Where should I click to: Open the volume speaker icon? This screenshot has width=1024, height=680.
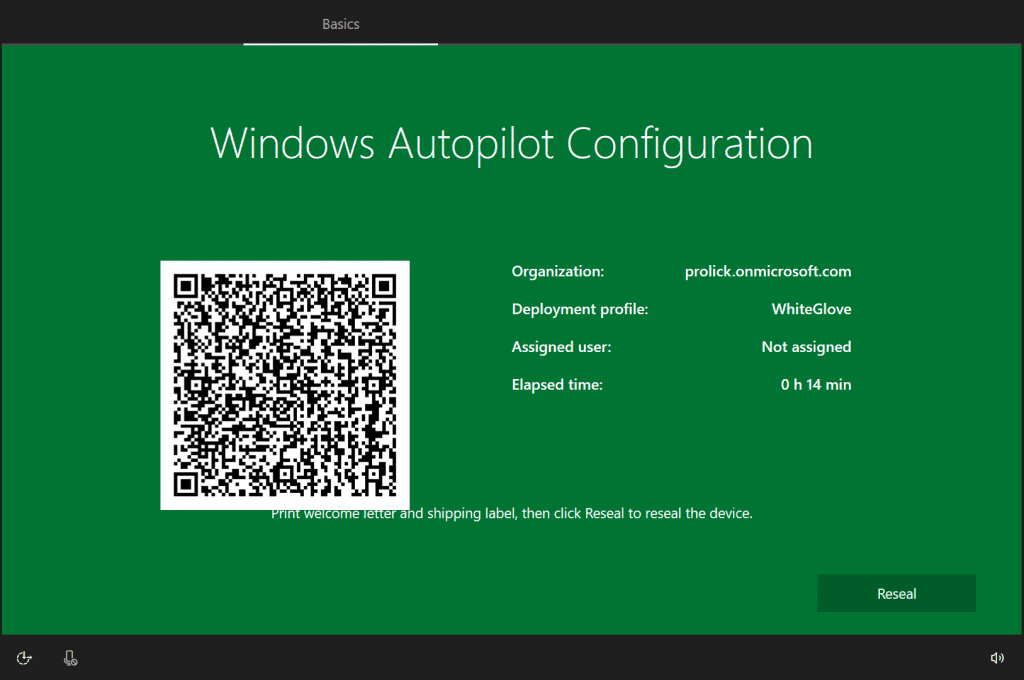[x=997, y=658]
